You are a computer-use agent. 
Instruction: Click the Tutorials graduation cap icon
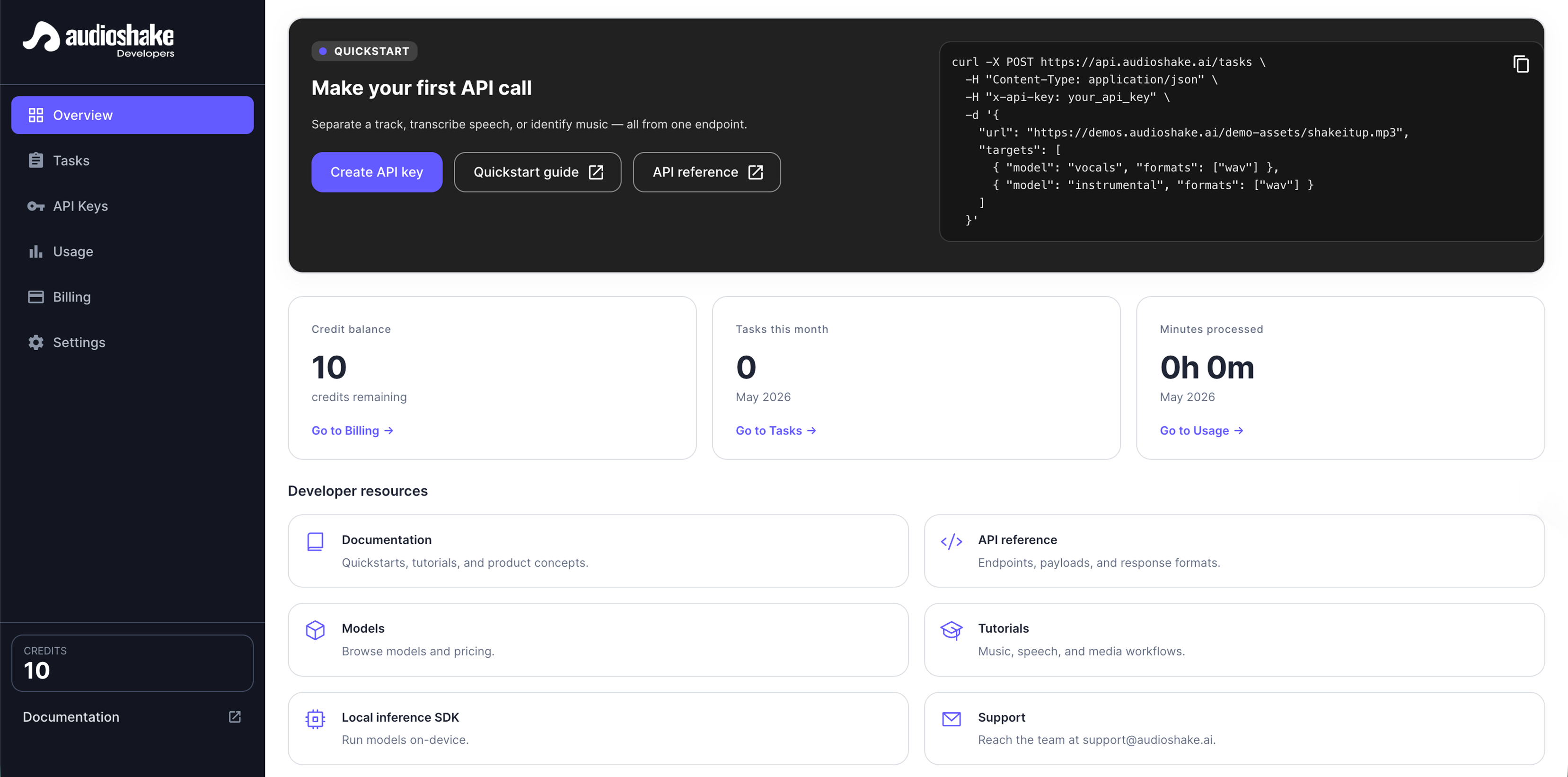click(x=951, y=630)
